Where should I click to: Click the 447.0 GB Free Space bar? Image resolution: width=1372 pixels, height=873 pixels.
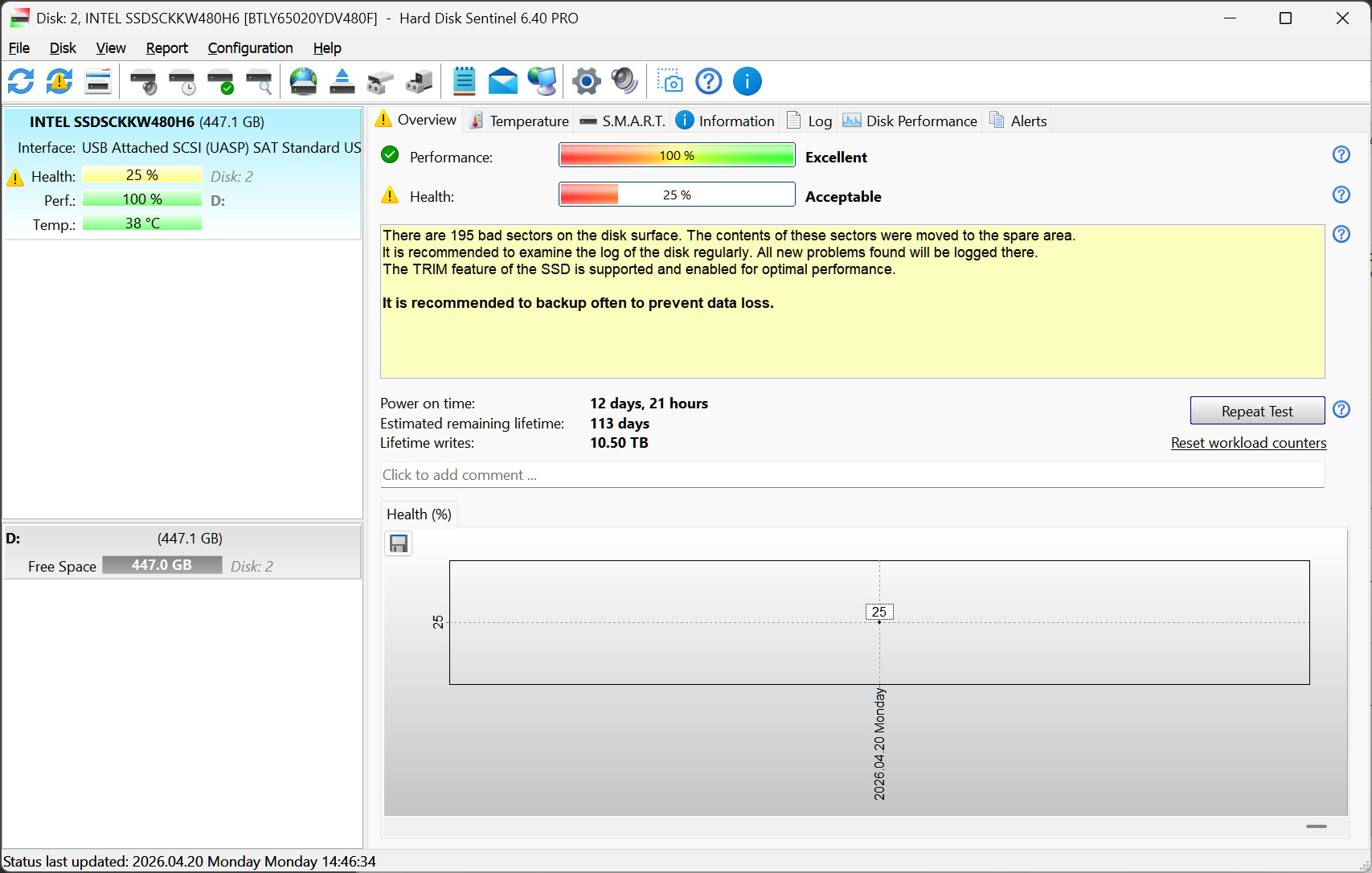pos(162,565)
